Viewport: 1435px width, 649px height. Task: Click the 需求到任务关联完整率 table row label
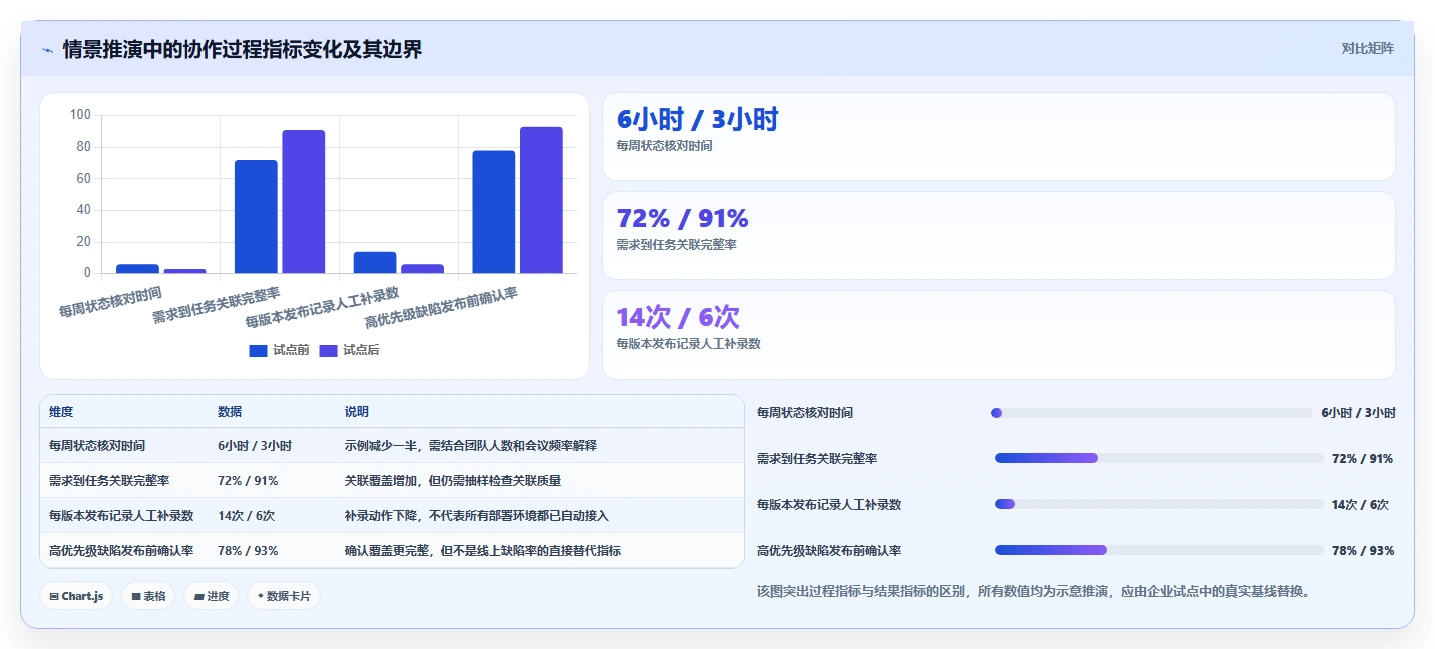(x=109, y=481)
